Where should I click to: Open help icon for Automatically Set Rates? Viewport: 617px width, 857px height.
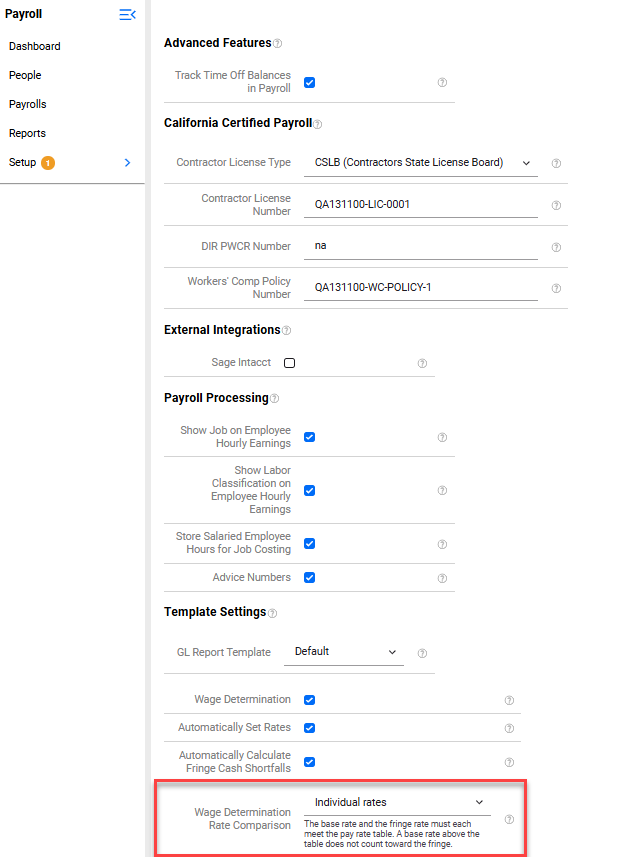click(509, 728)
